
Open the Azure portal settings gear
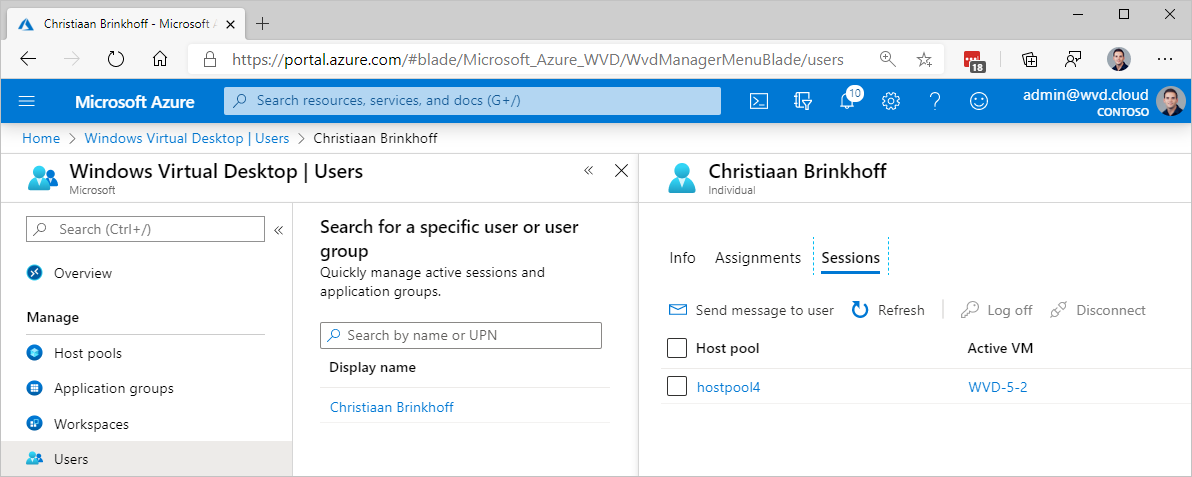click(891, 101)
